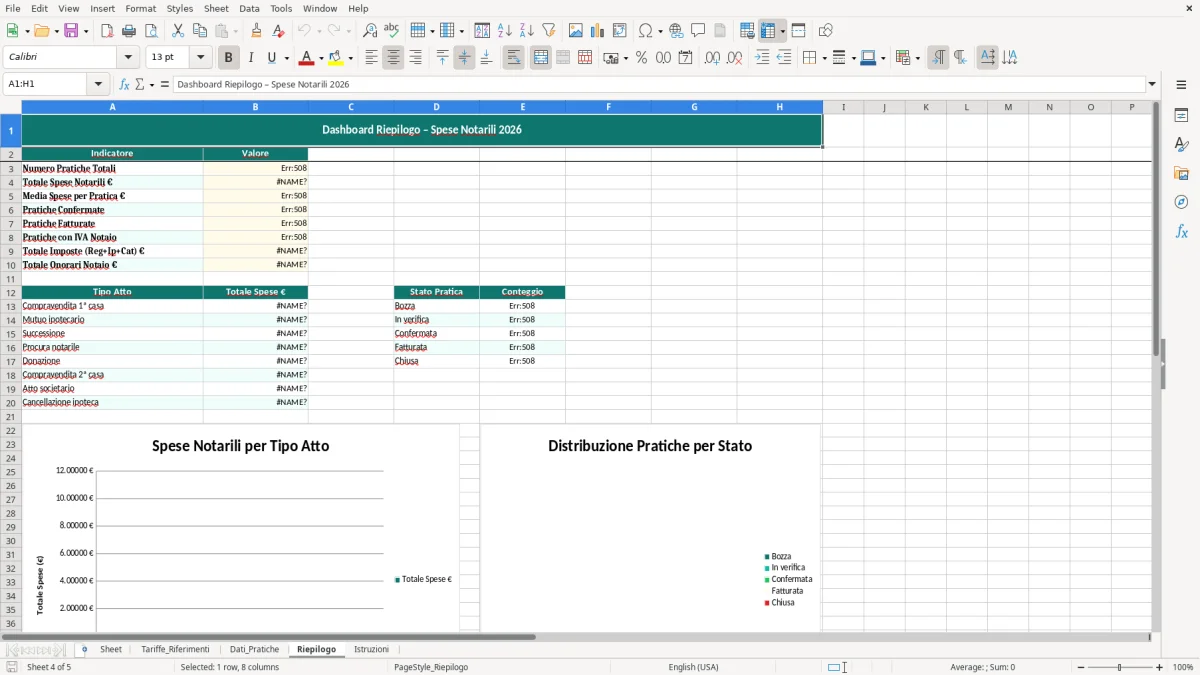Activate Clone Formatting paintbrush

(x=257, y=31)
